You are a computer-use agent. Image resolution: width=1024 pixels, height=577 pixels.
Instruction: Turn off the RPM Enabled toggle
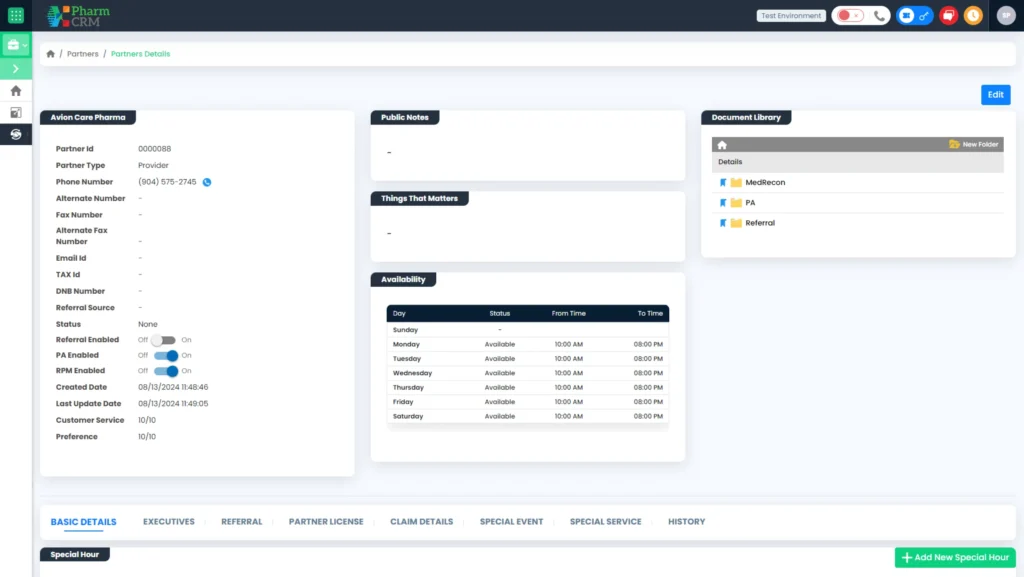click(167, 371)
